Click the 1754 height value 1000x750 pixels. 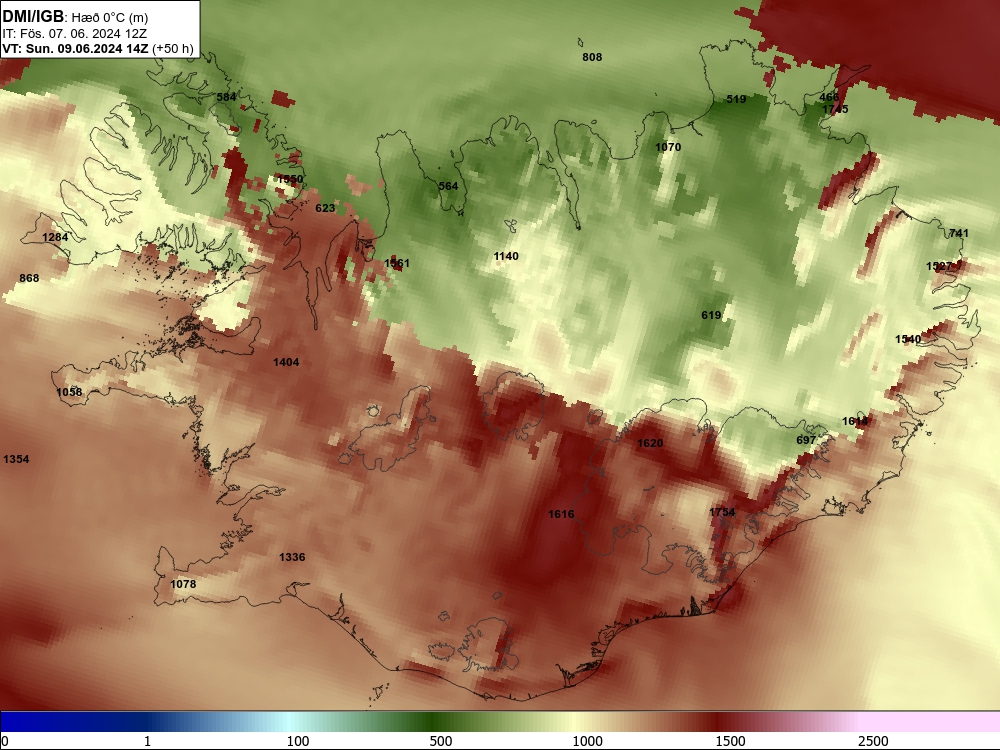click(722, 512)
